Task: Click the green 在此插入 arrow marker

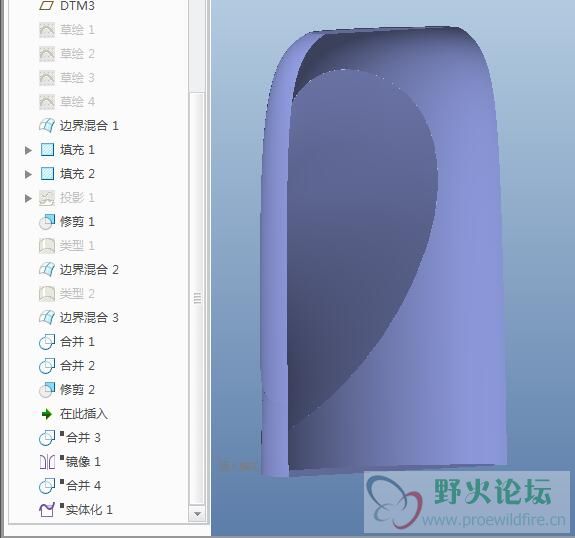Action: coord(47,414)
